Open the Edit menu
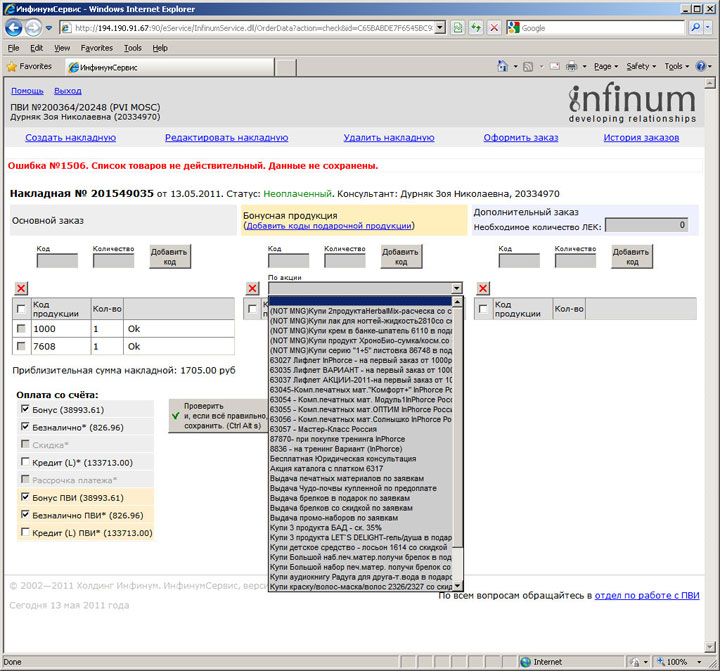Image resolution: width=720 pixels, height=671 pixels. tap(36, 48)
